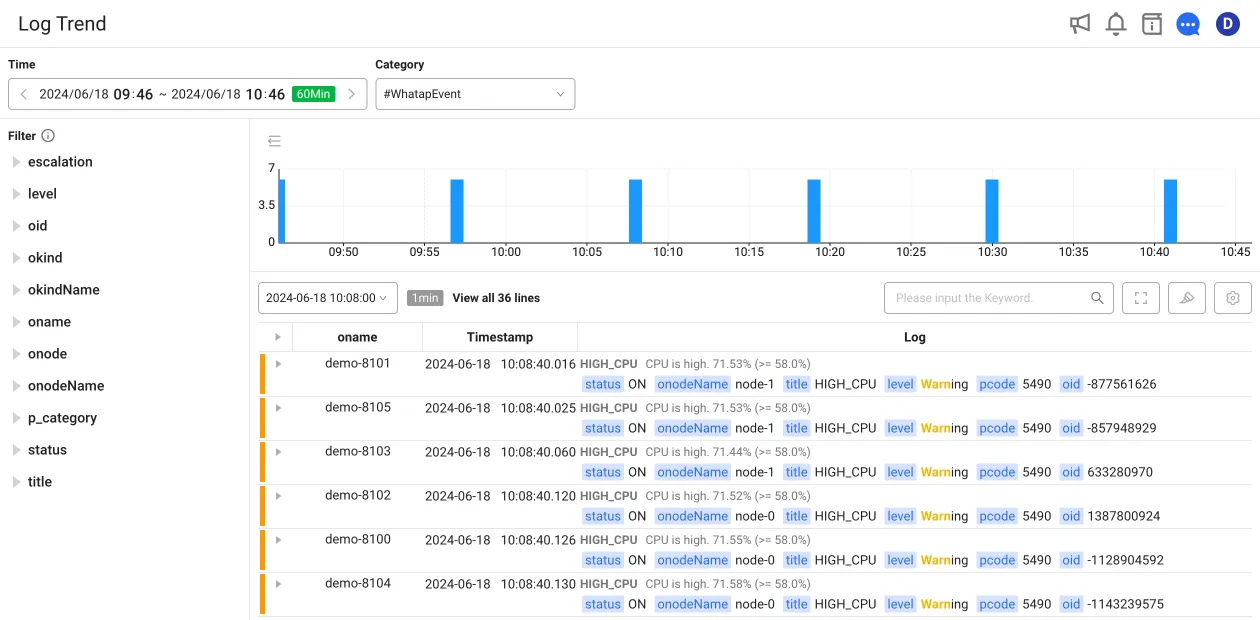Viewport: 1260px width, 620px height.
Task: Toggle fullscreen log view button
Action: 1141,298
